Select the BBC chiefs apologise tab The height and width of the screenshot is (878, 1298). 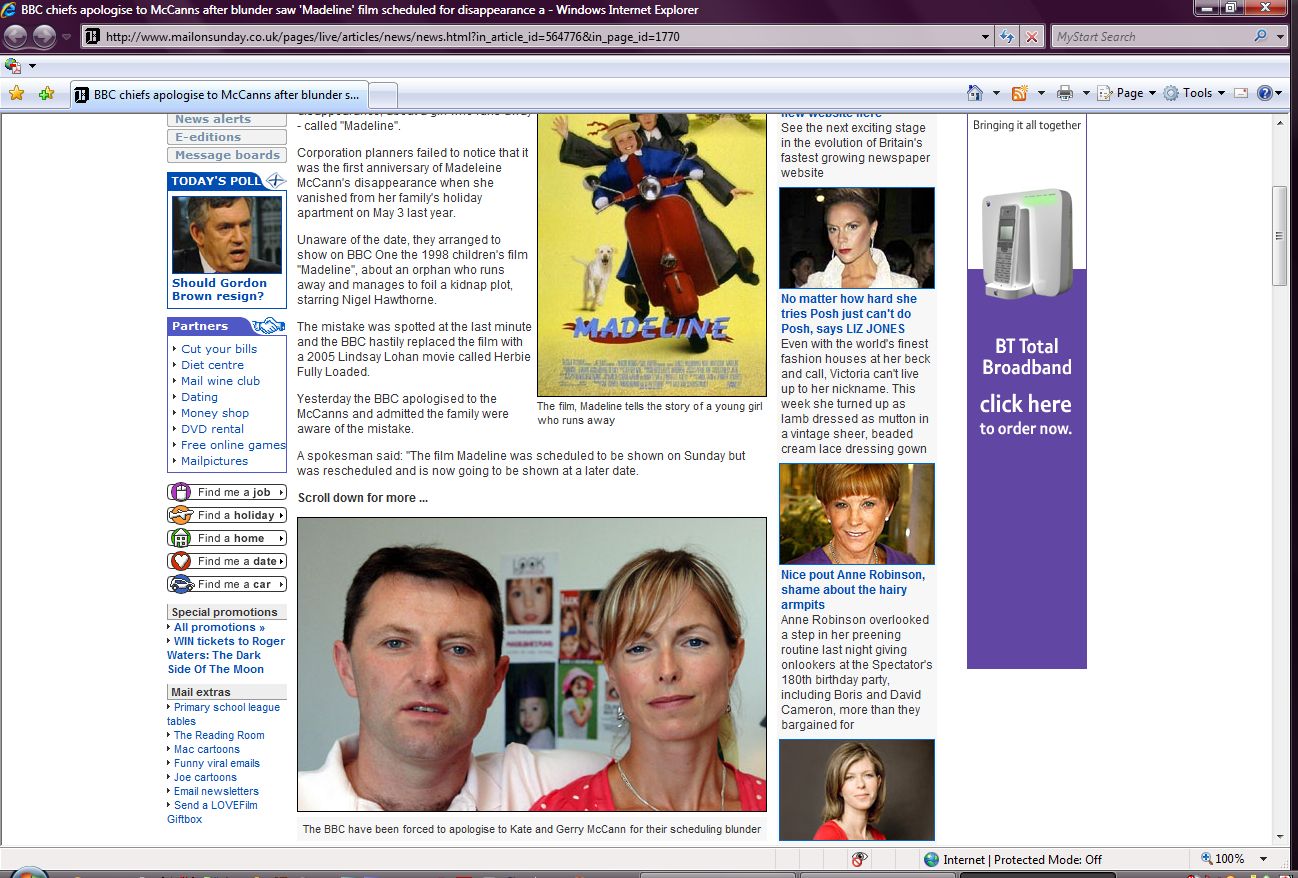(x=220, y=95)
